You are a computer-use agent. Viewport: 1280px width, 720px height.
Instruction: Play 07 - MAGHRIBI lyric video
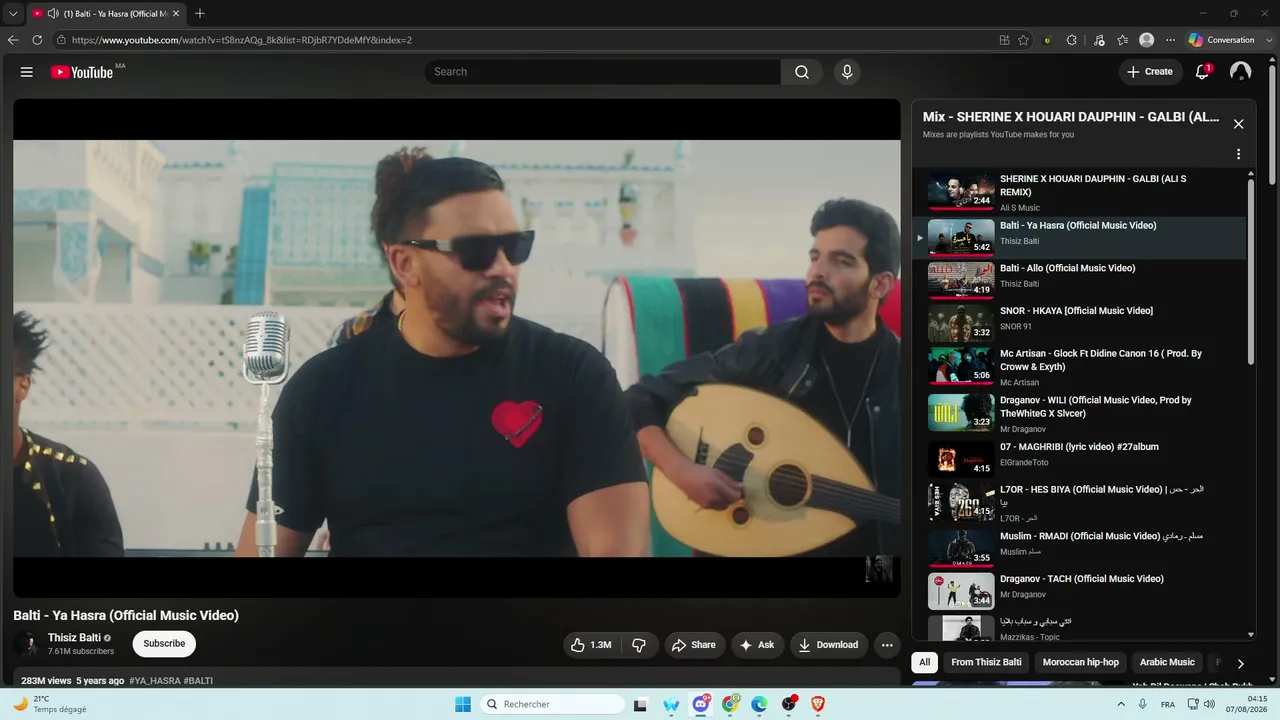[x=1080, y=458]
